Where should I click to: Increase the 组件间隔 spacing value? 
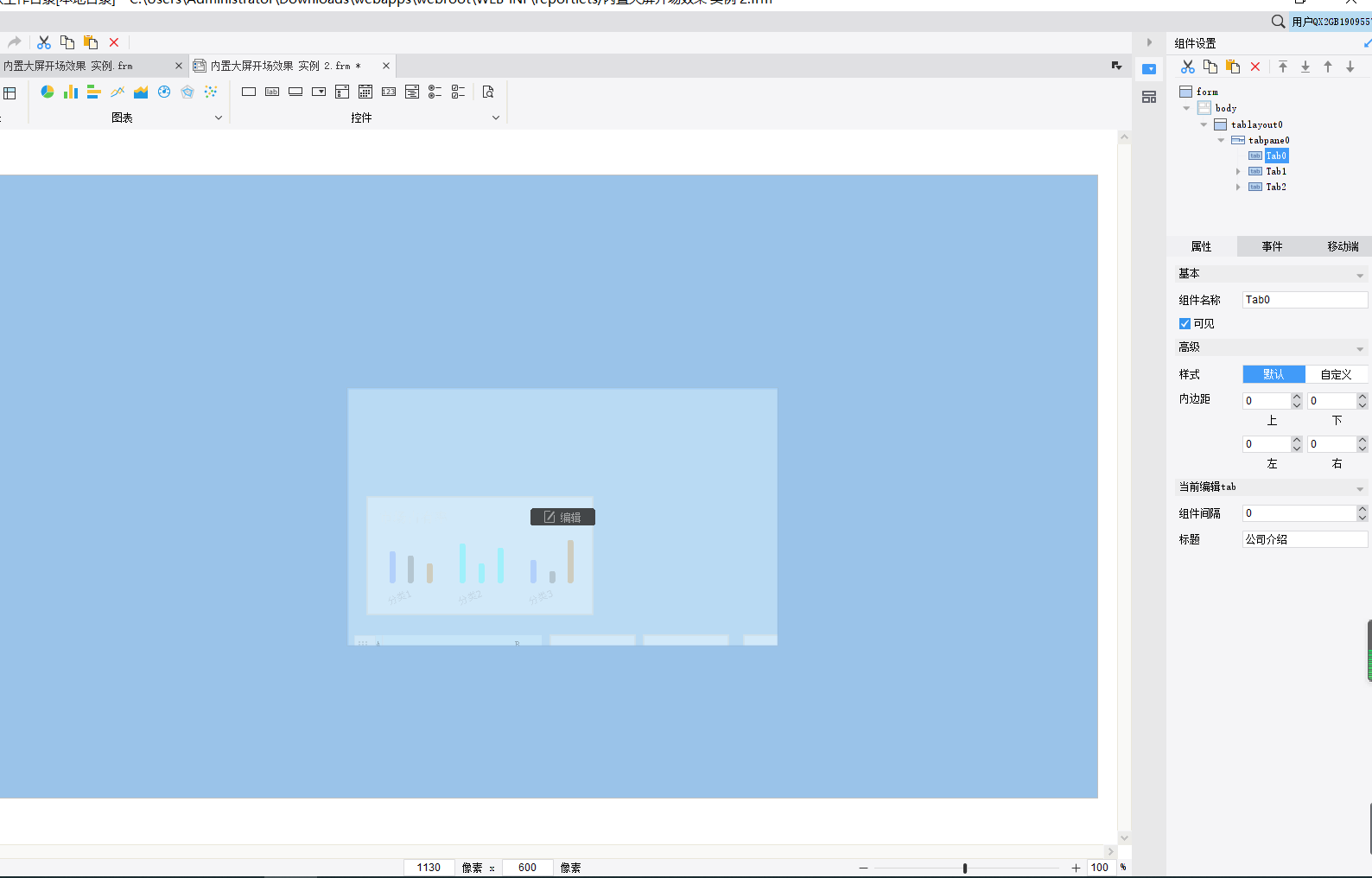[1362, 509]
